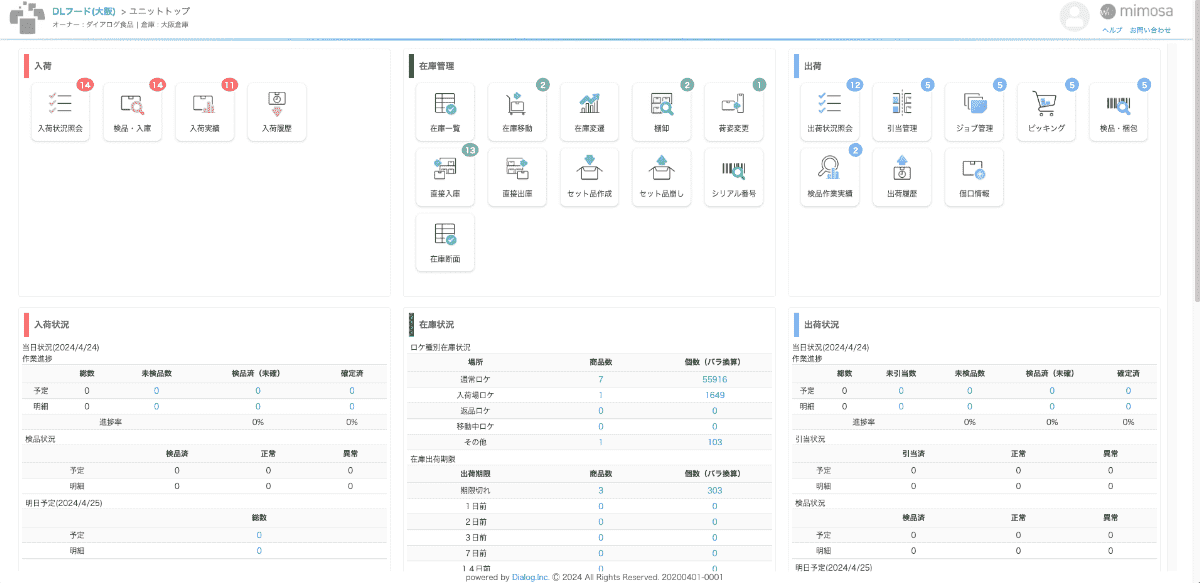Open the 出荷履歴 shipping history tile
Screen dimensions: 1200x583
click(902, 177)
